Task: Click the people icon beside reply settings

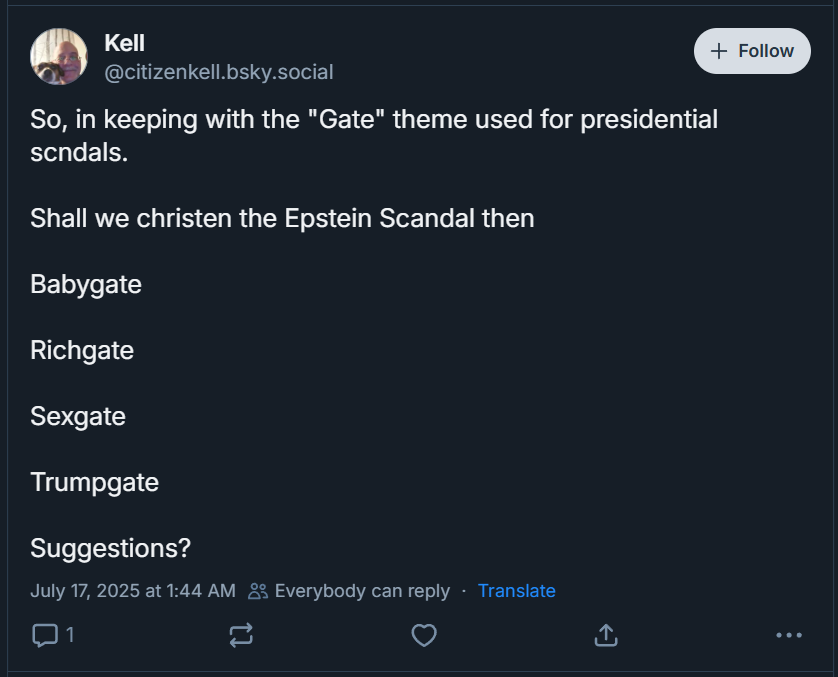Action: tap(258, 591)
